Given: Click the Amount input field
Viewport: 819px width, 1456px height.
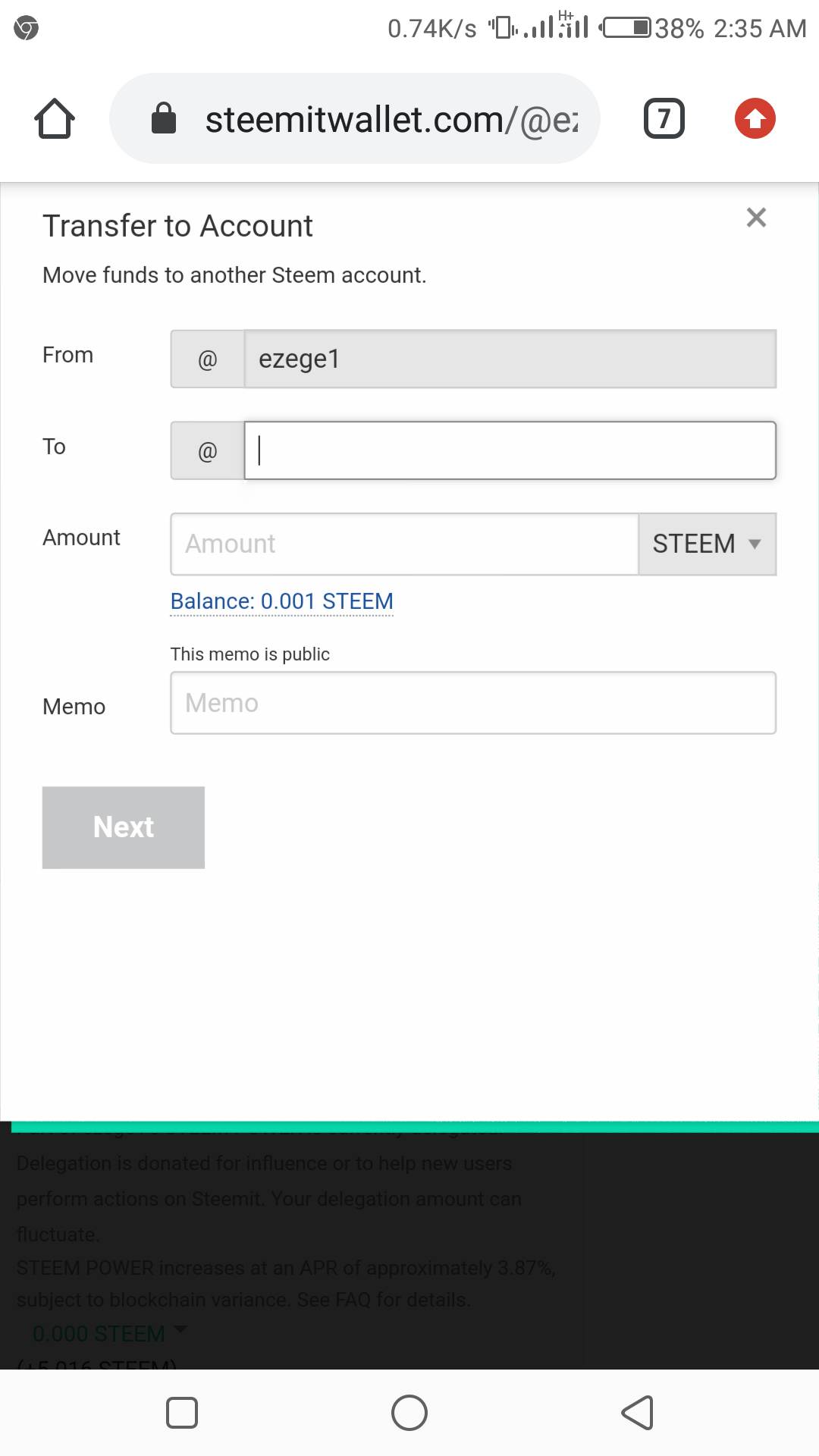Looking at the screenshot, I should tap(405, 544).
